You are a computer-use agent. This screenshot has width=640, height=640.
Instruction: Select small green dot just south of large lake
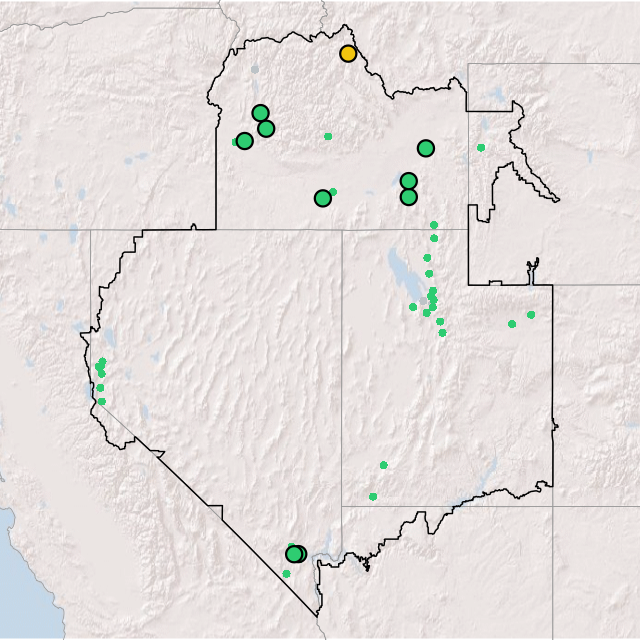pyautogui.click(x=413, y=307)
